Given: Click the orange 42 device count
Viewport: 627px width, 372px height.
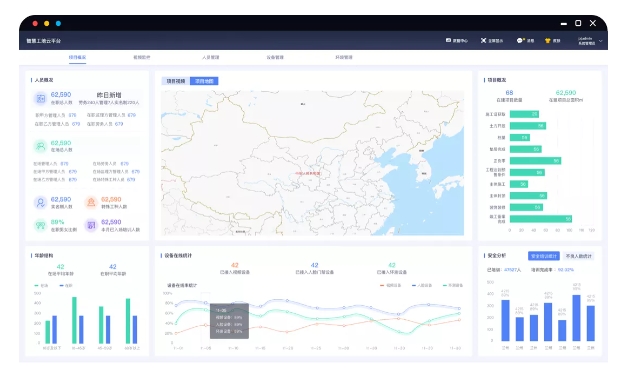Looking at the screenshot, I should (235, 265).
